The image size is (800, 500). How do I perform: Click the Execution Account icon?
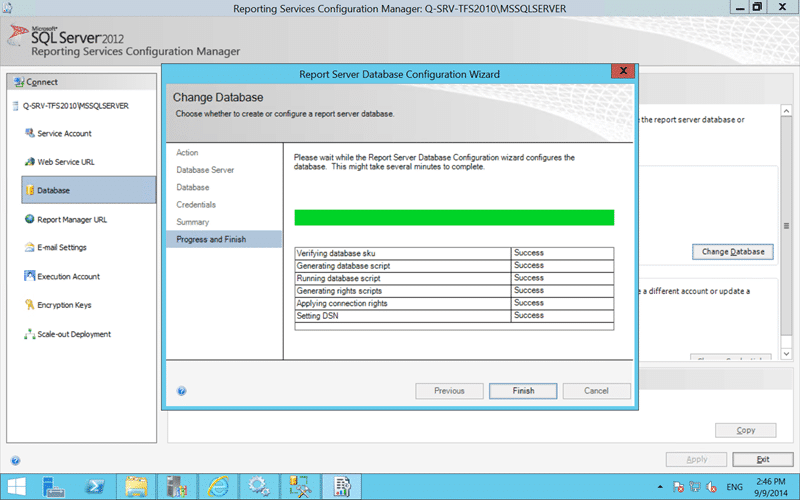[30, 276]
